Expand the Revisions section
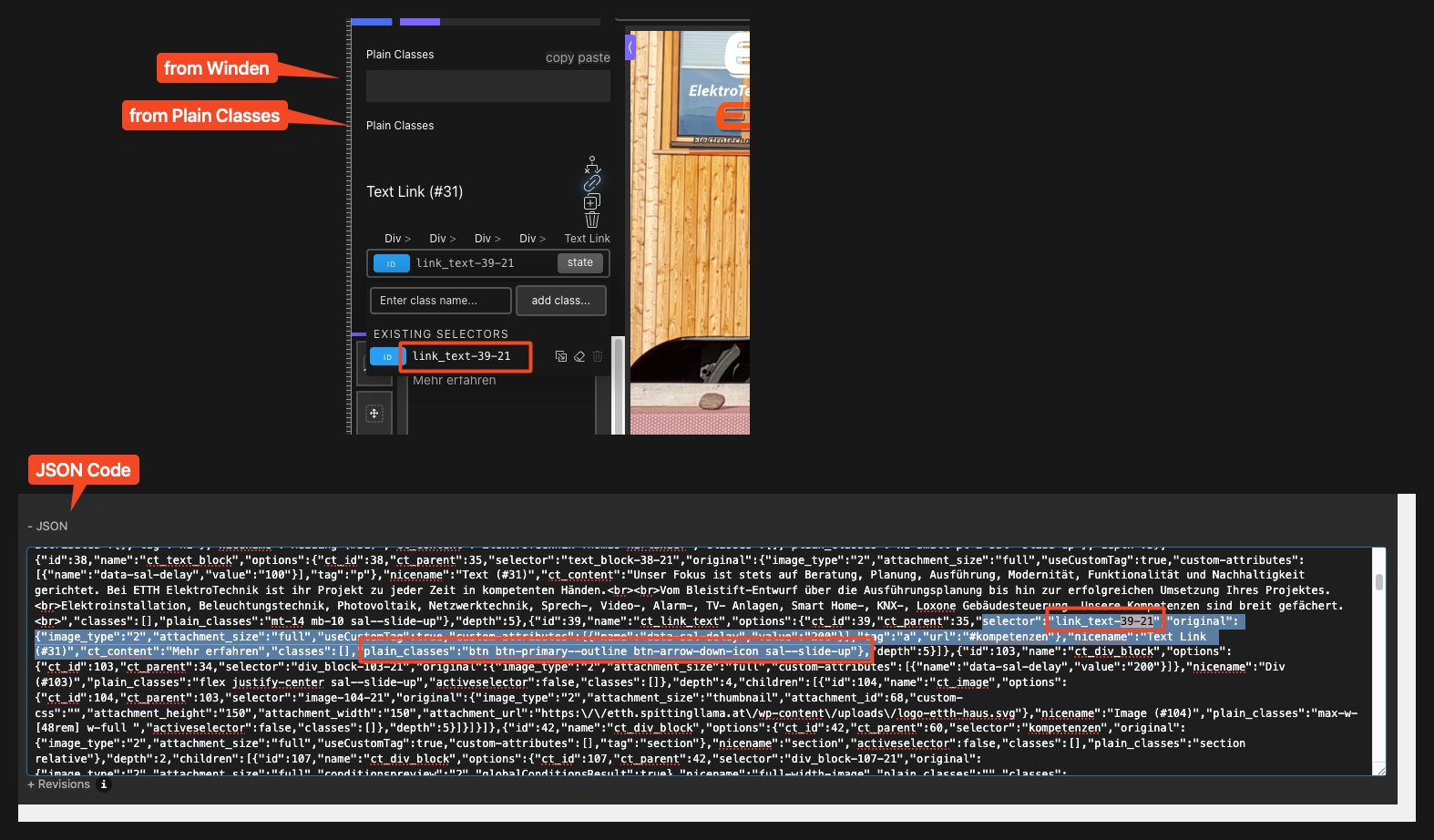 tap(59, 784)
